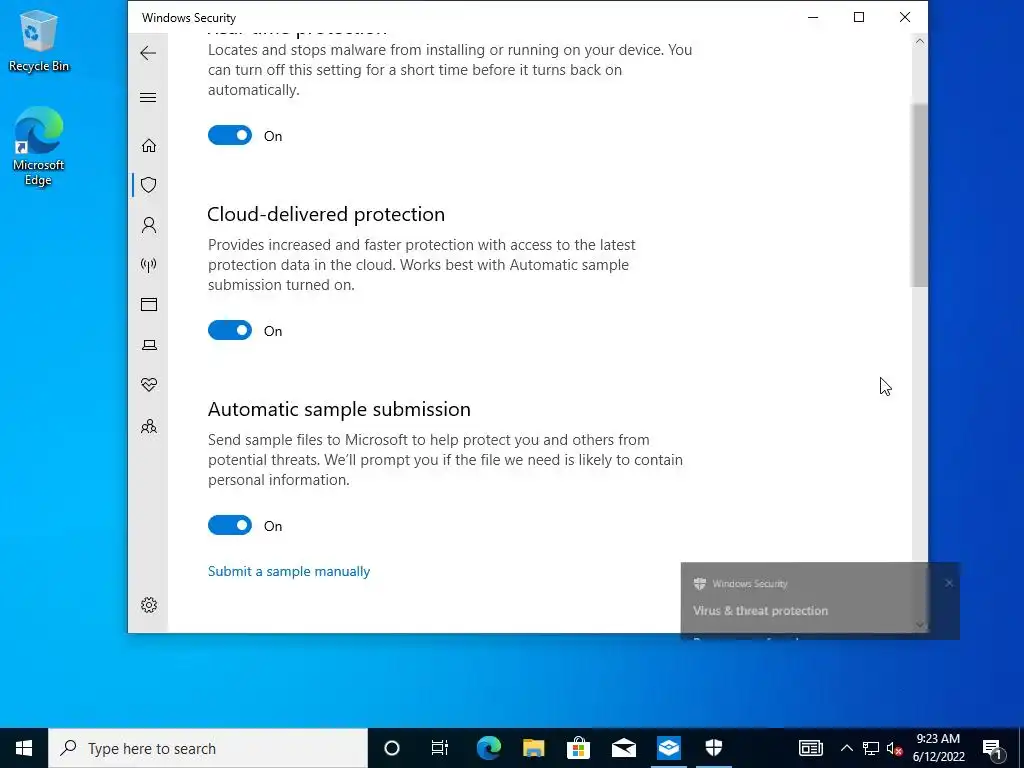Open Task View on taskbar
This screenshot has height=768, width=1024.
(440, 748)
